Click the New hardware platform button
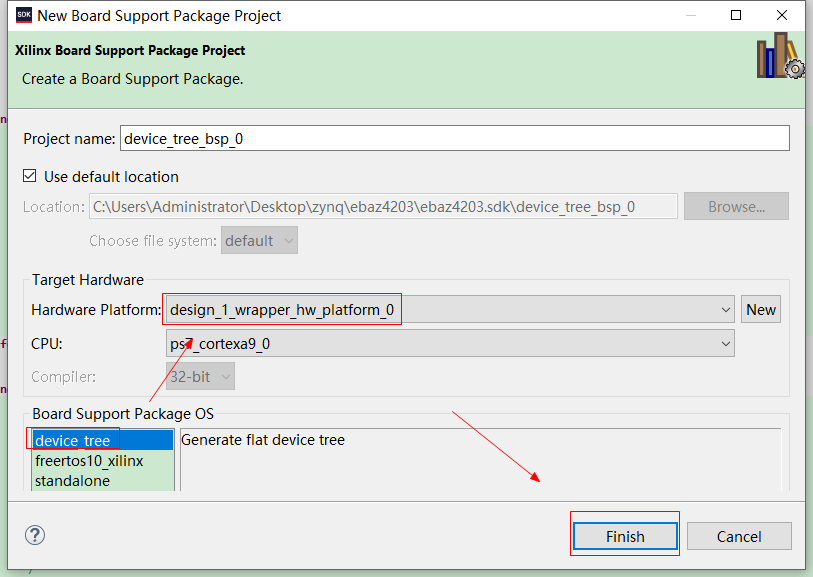Screen dimensions: 813x577 (x=760, y=309)
